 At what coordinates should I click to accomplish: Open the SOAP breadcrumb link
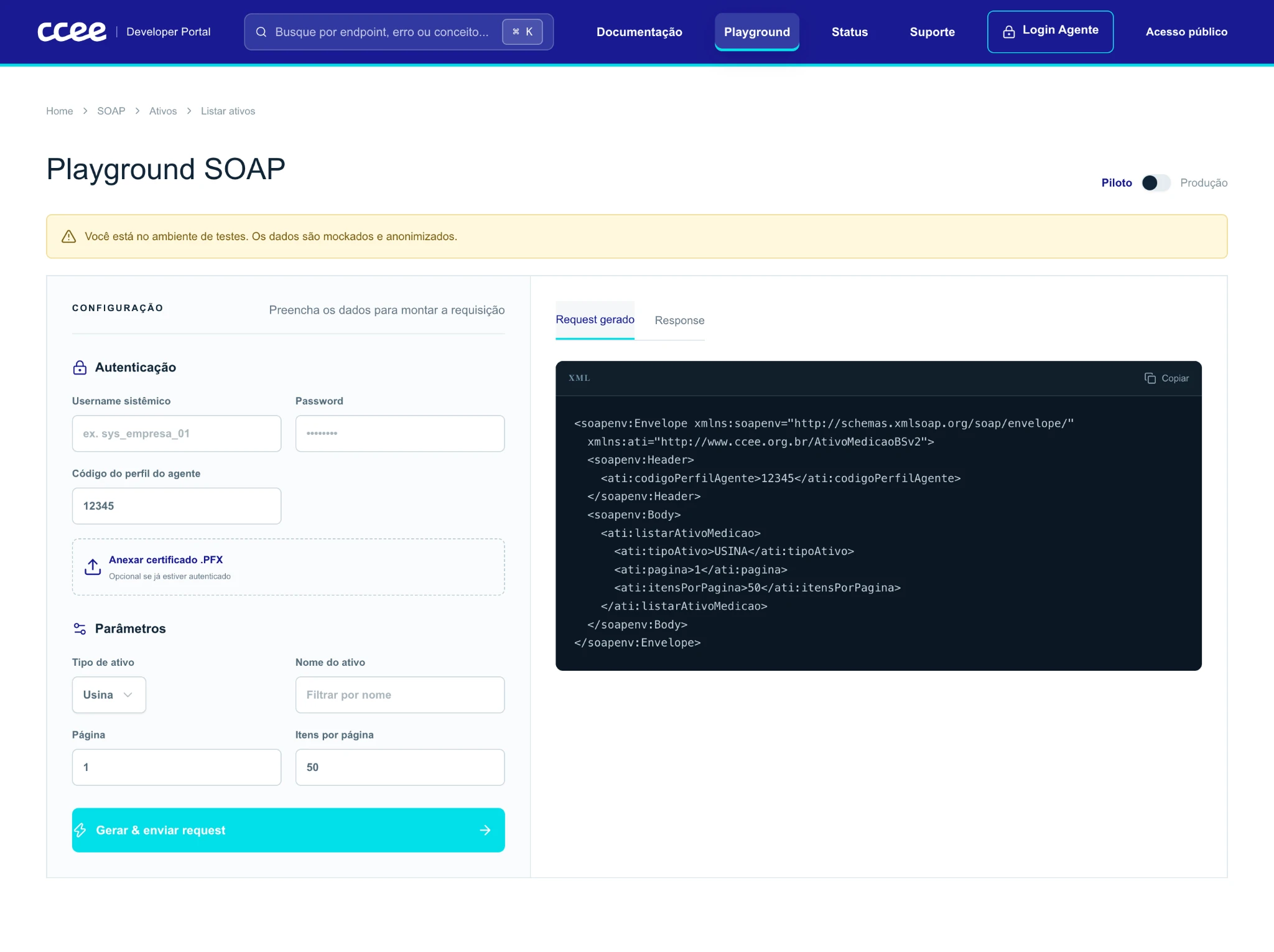point(111,111)
